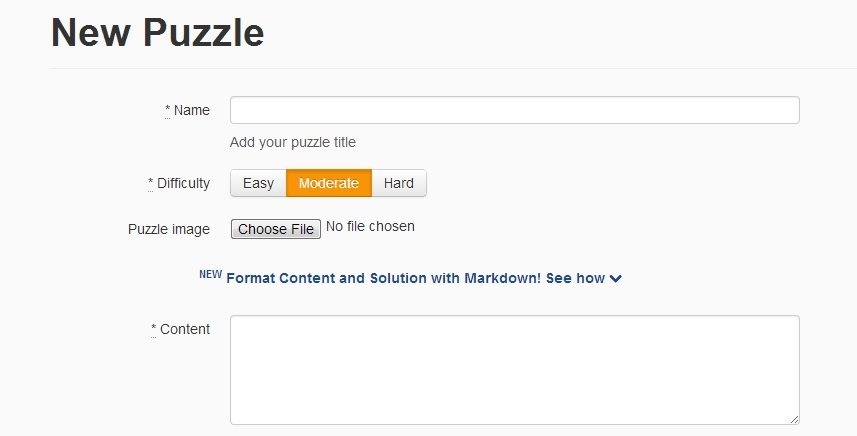Click the Name field label
This screenshot has width=857, height=436.
tap(192, 110)
